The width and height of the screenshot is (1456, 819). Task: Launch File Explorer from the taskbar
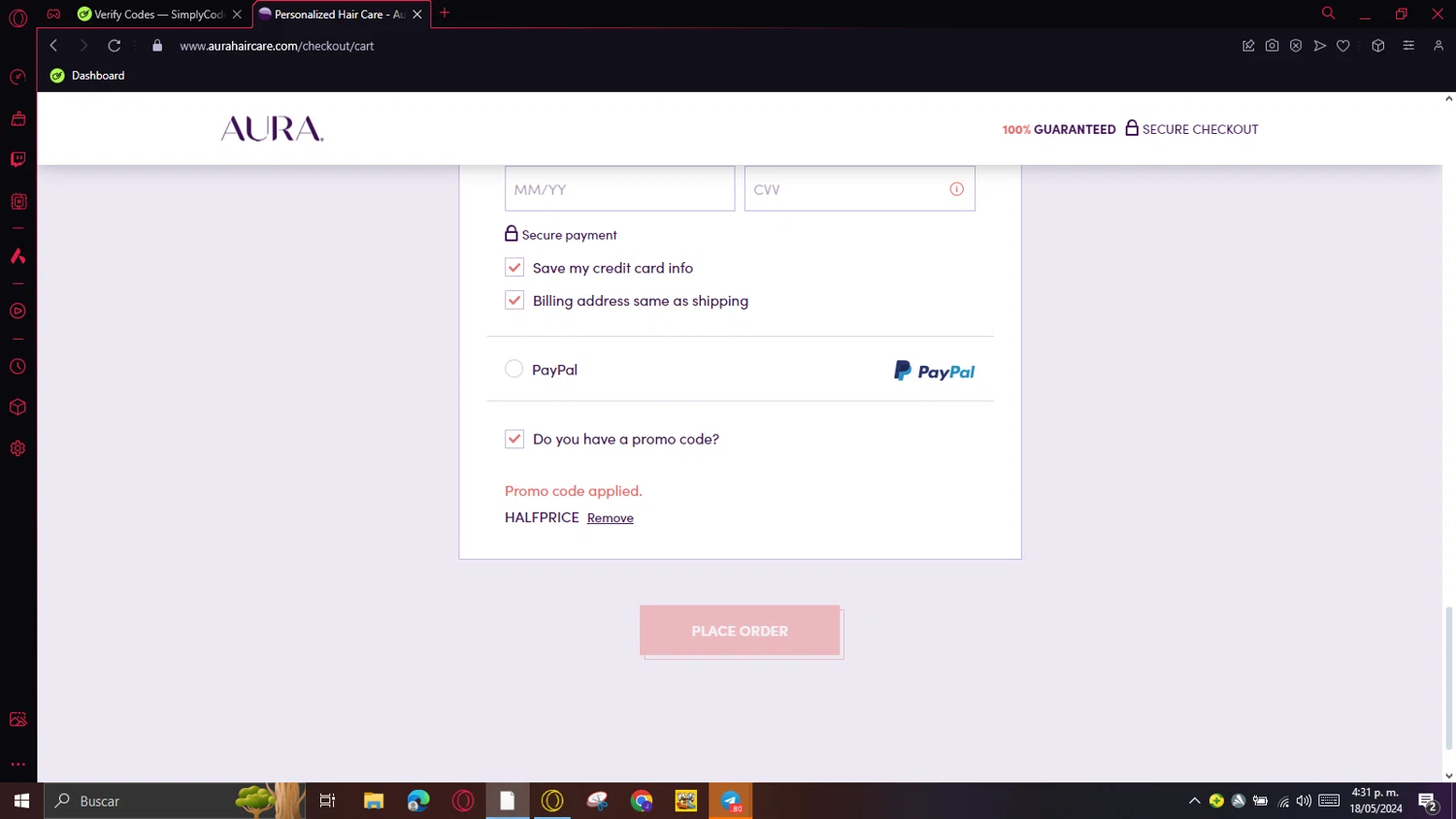(x=374, y=801)
